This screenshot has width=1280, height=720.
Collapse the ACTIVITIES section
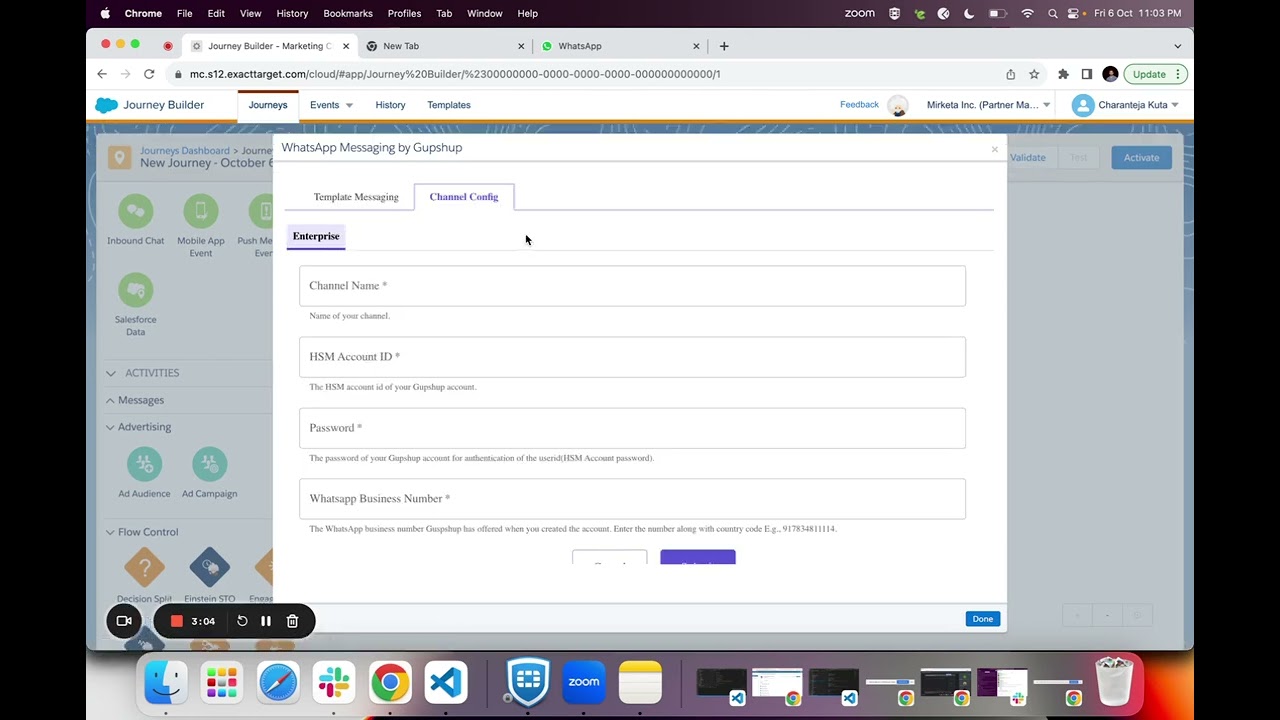click(111, 373)
